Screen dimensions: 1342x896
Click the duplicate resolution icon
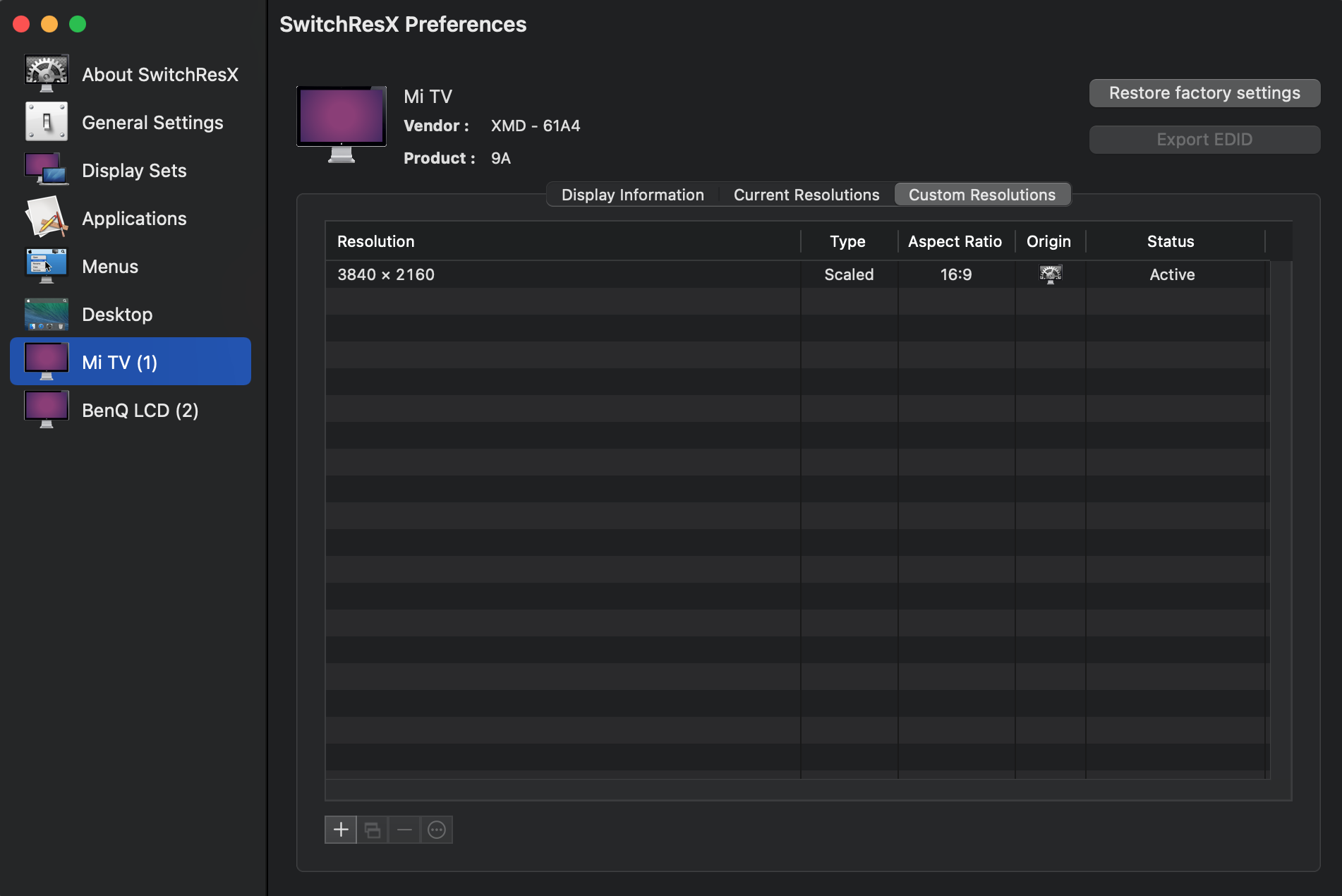pos(373,830)
